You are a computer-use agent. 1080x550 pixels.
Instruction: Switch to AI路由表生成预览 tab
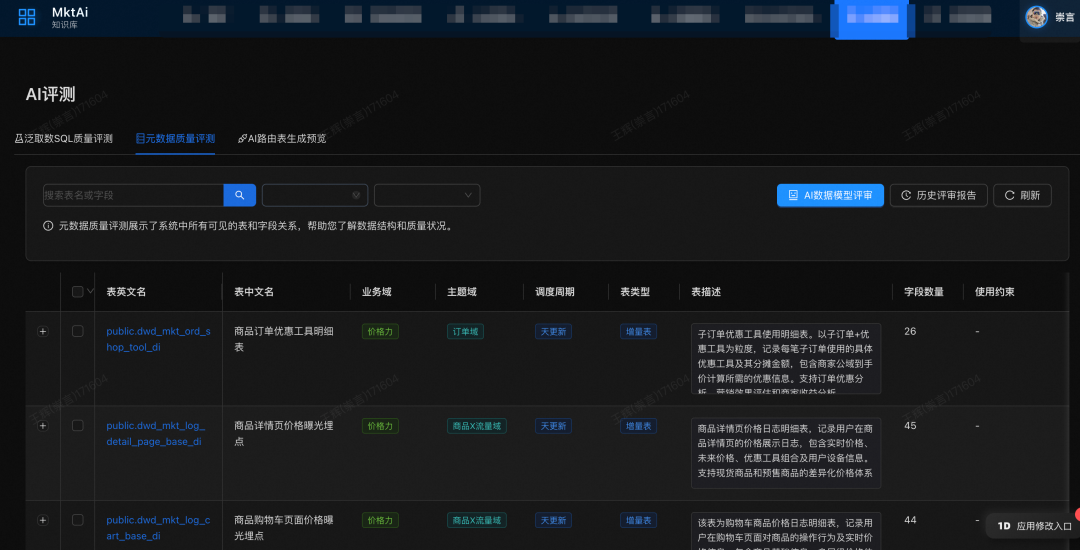(x=282, y=138)
